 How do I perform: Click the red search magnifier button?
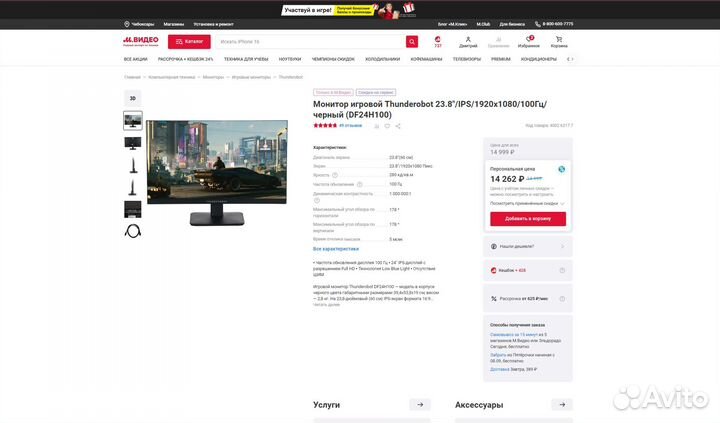412,42
